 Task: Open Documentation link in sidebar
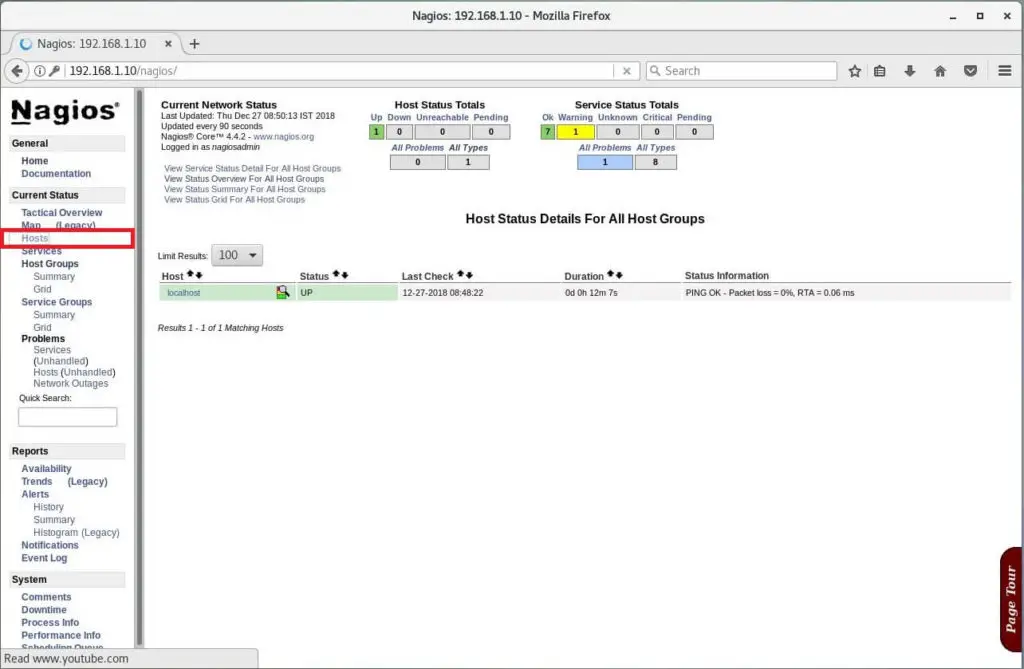(x=56, y=174)
